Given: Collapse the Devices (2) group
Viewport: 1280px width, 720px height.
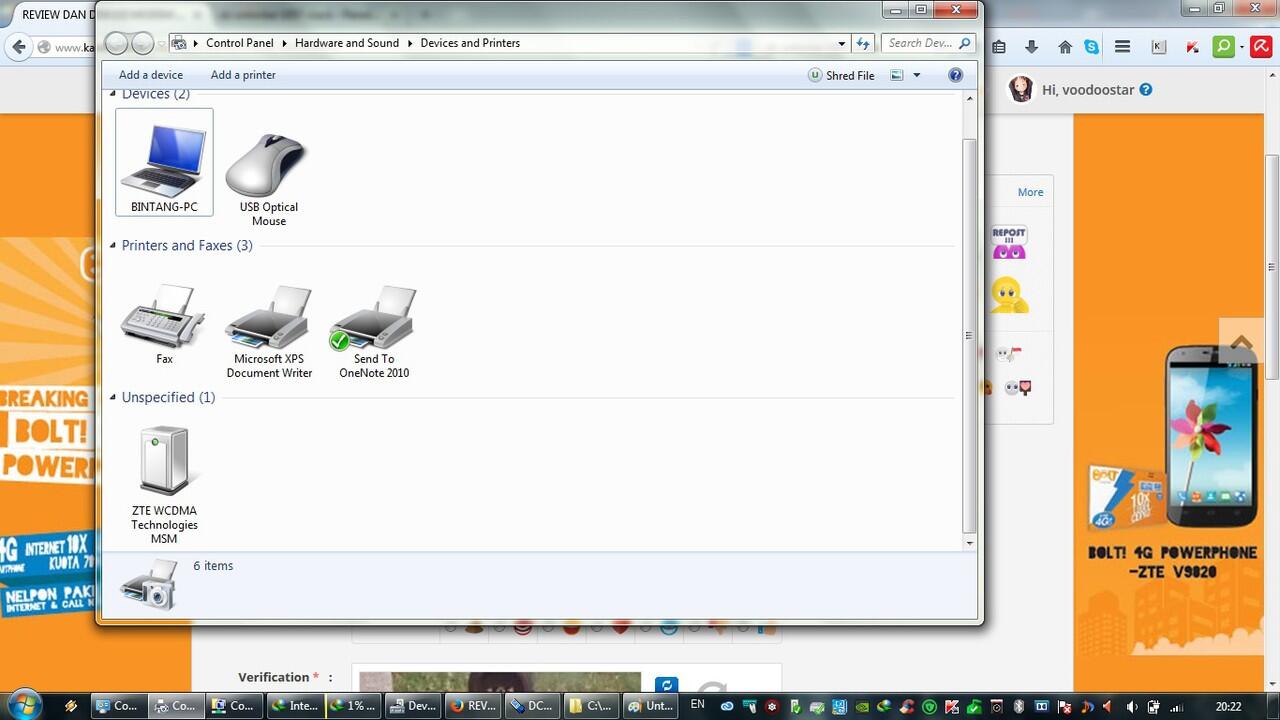Looking at the screenshot, I should click(113, 94).
